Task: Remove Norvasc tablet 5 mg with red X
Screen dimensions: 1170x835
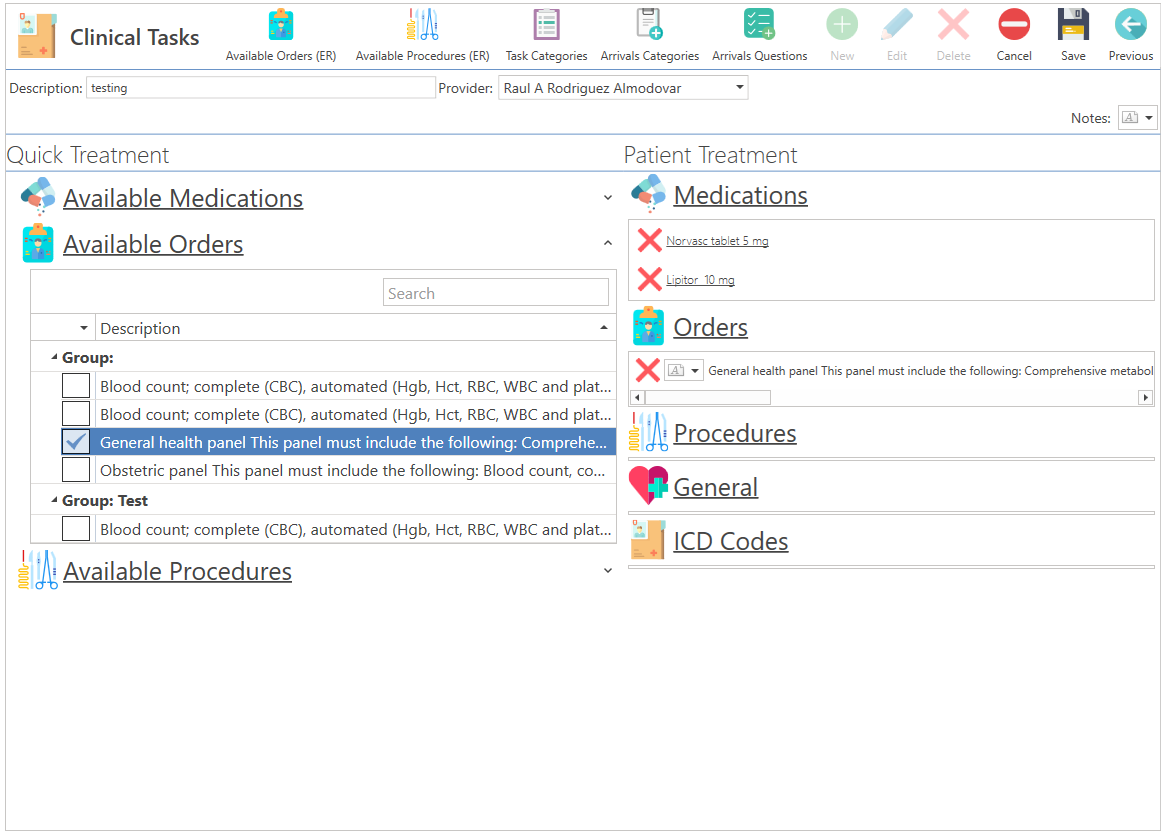Action: [x=649, y=240]
